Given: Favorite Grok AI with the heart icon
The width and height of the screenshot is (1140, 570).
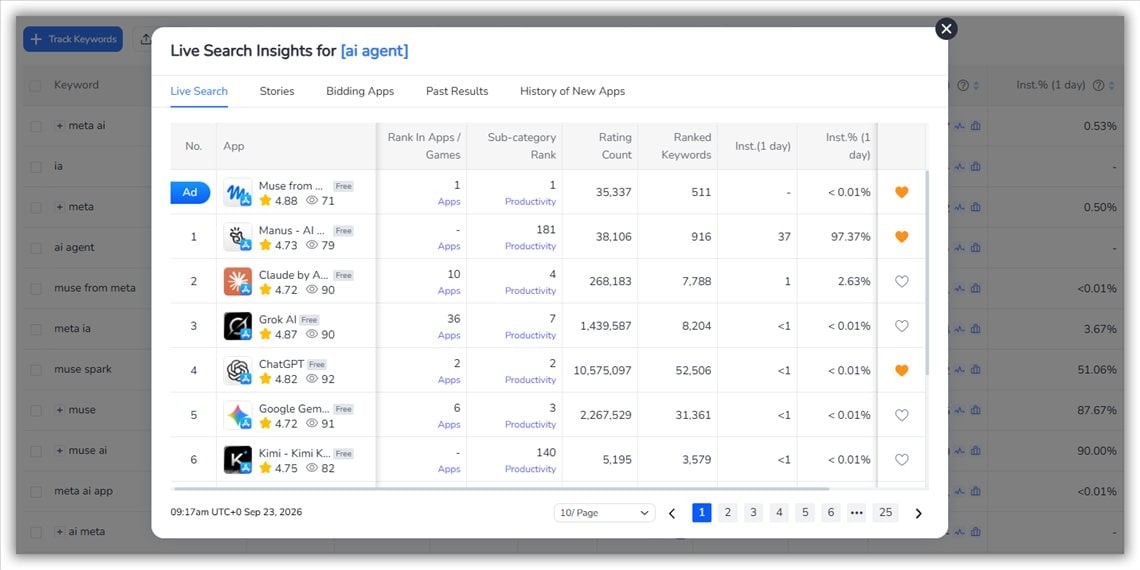Looking at the screenshot, I should (902, 326).
